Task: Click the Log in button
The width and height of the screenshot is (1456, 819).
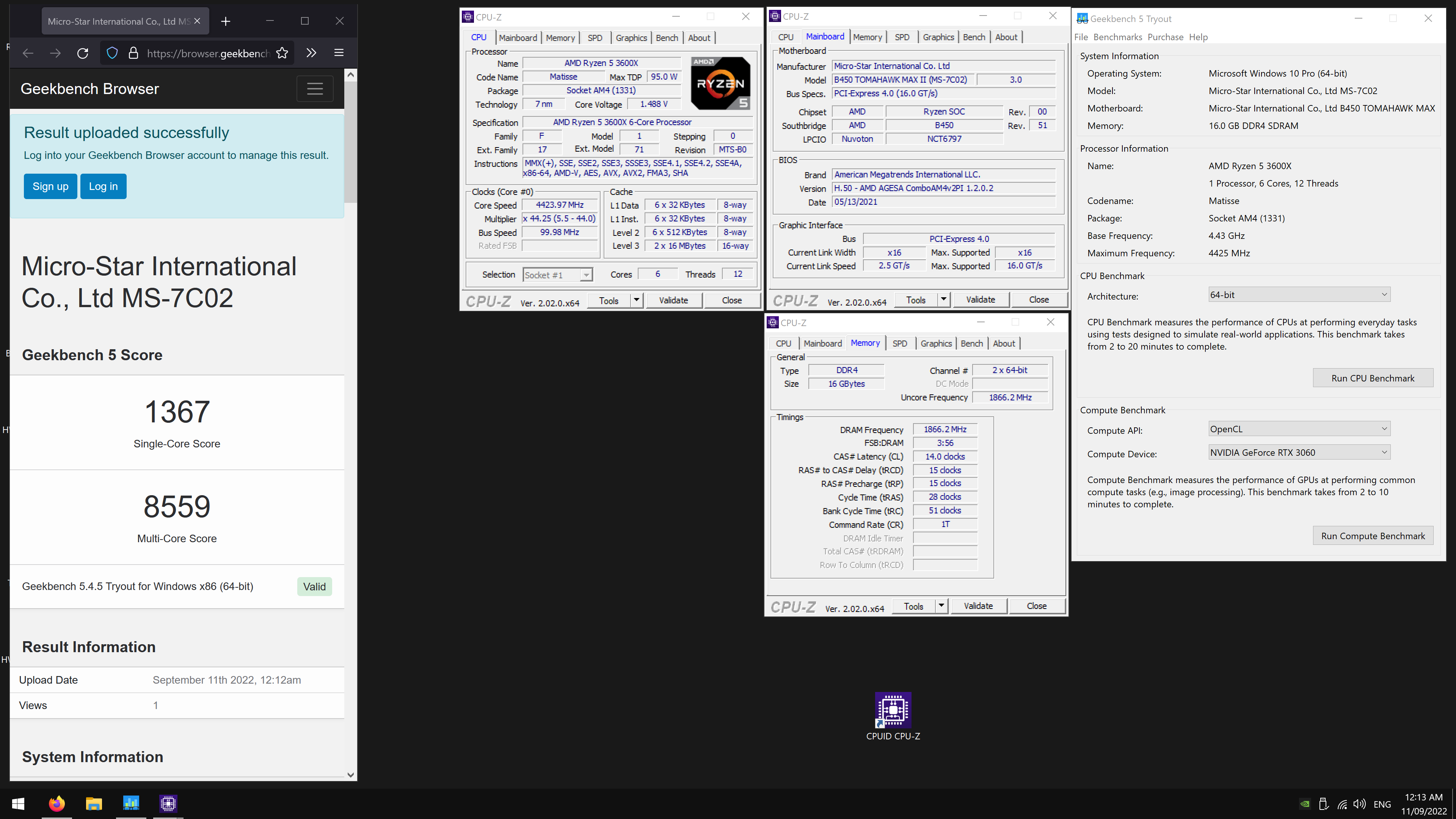Action: 104,187
